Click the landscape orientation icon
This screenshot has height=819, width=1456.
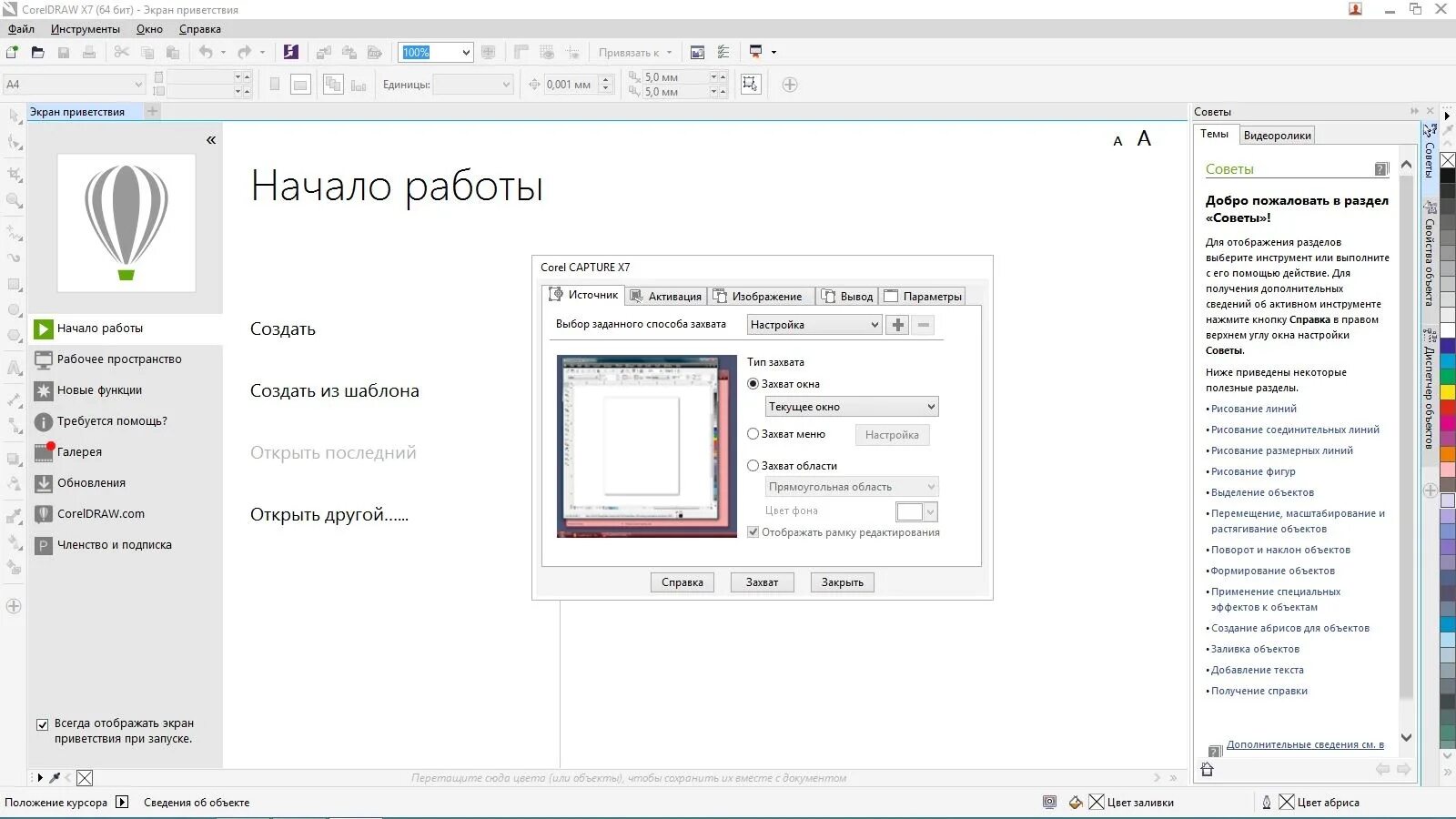(300, 85)
